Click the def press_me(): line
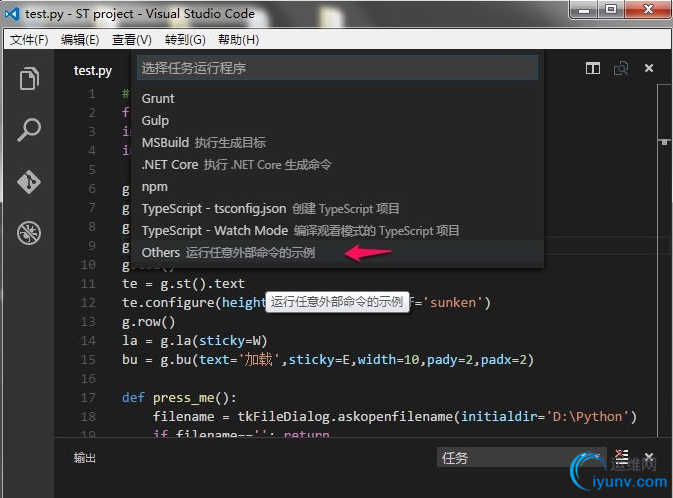 [x=179, y=398]
